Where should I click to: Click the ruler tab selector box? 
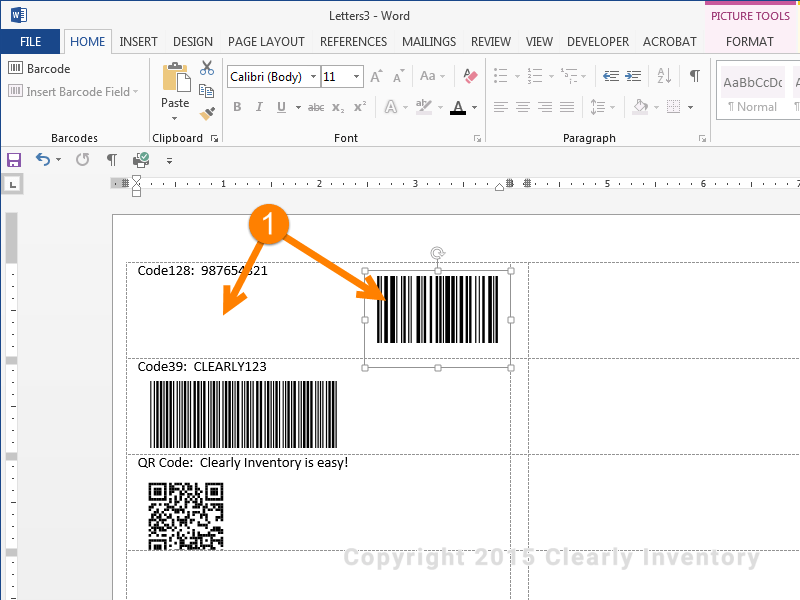(x=13, y=185)
